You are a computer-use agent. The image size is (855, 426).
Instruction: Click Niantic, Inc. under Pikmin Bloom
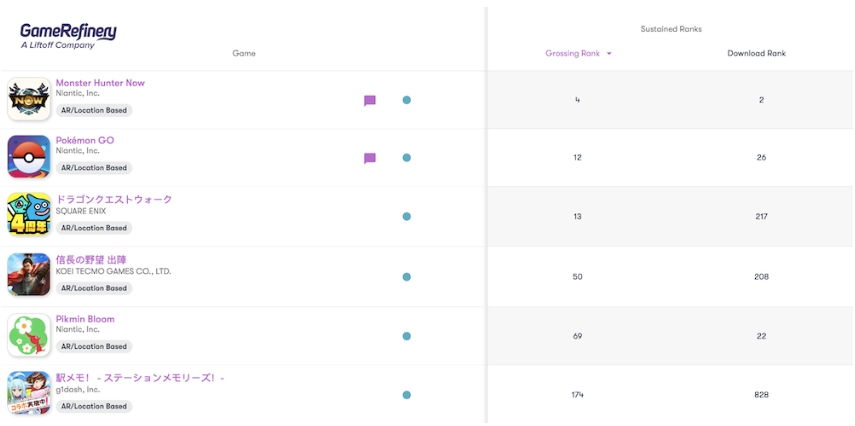click(x=77, y=329)
